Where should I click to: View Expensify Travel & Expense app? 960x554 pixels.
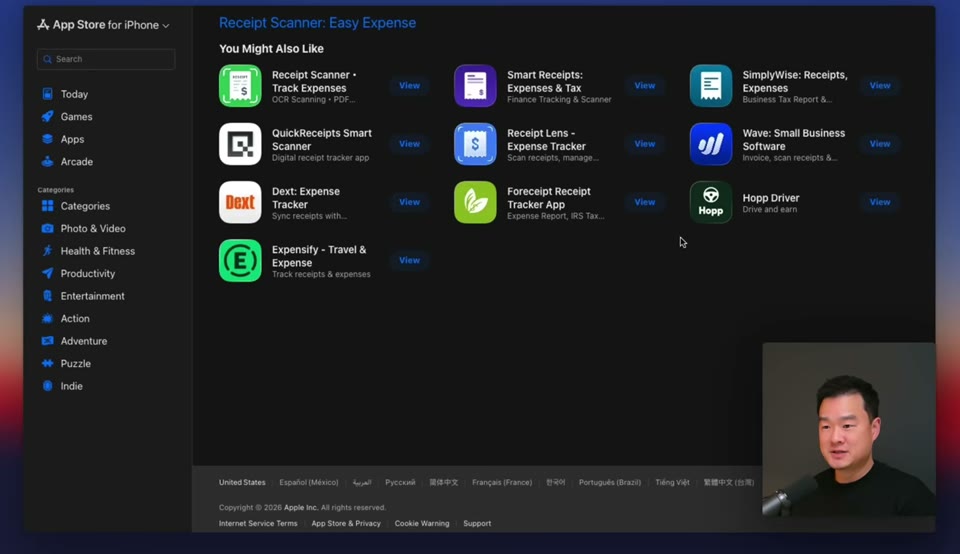(410, 260)
